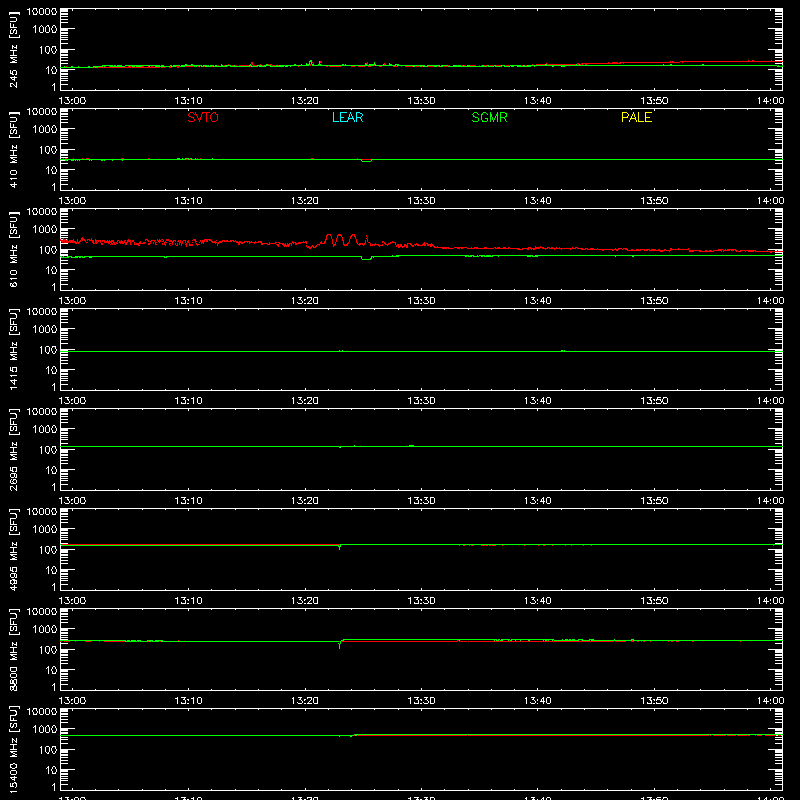Click the cyan LEAR legend label
800x800 pixels.
347,117
